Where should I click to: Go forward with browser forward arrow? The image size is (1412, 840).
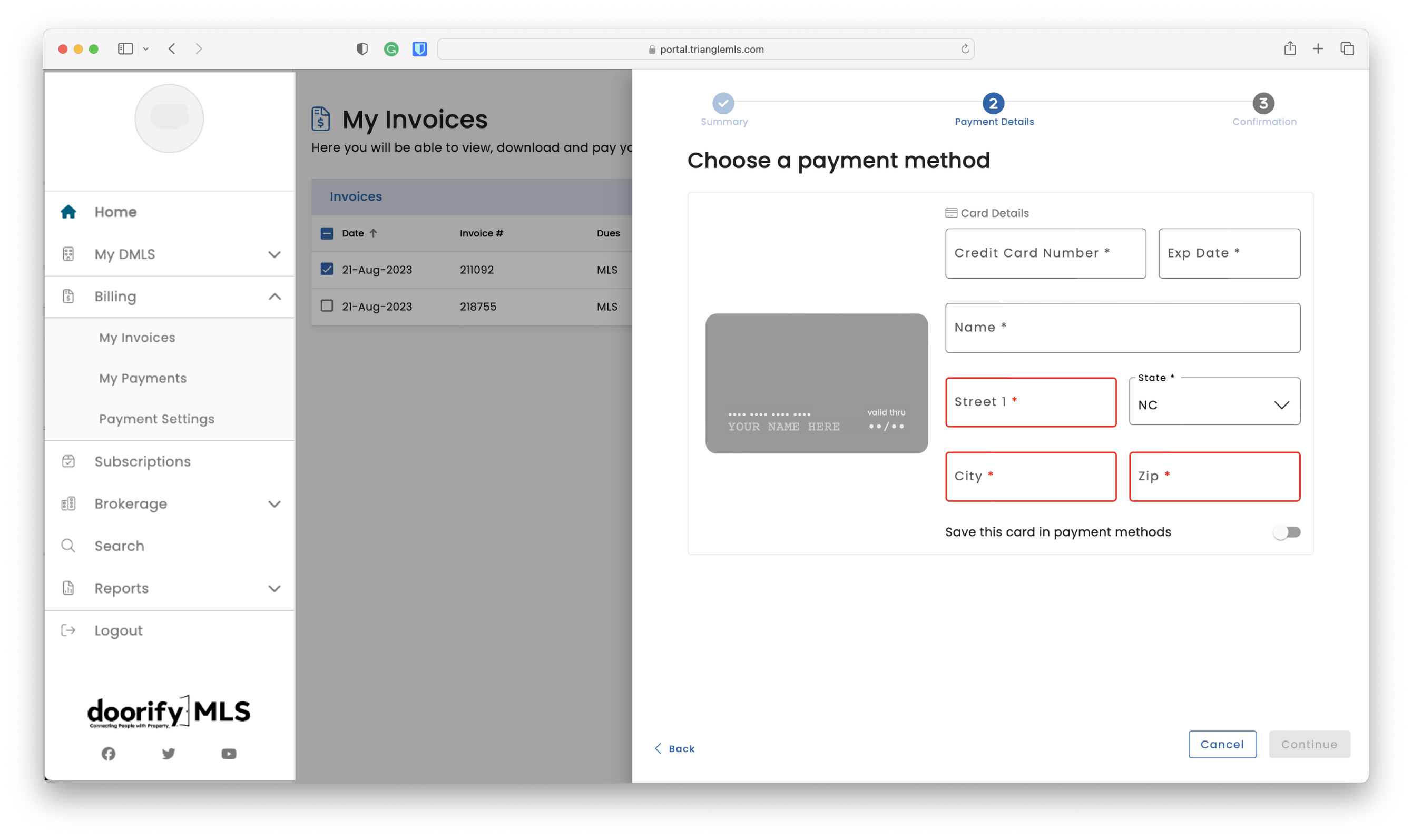click(x=199, y=48)
